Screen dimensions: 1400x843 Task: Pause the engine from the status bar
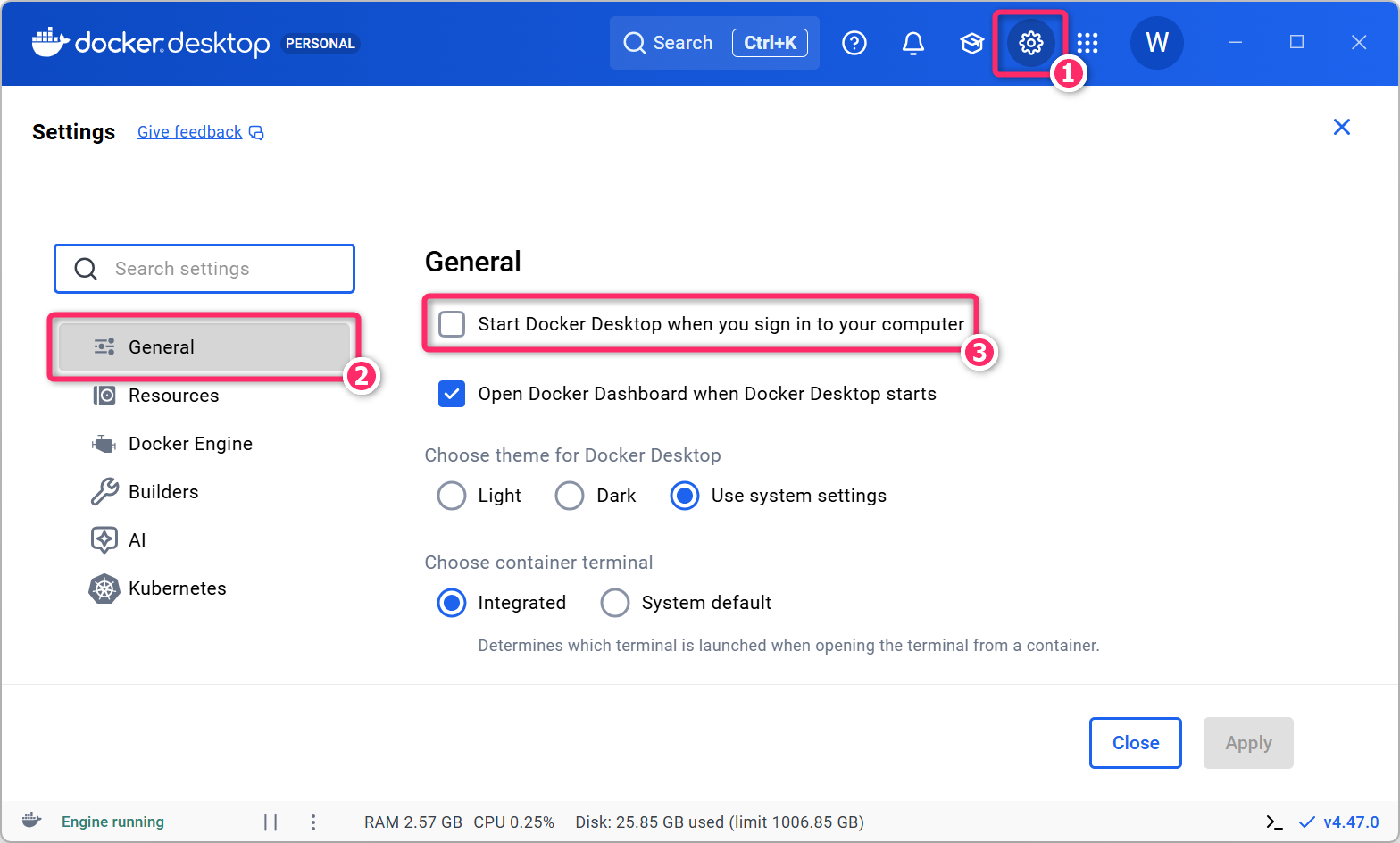point(271,822)
